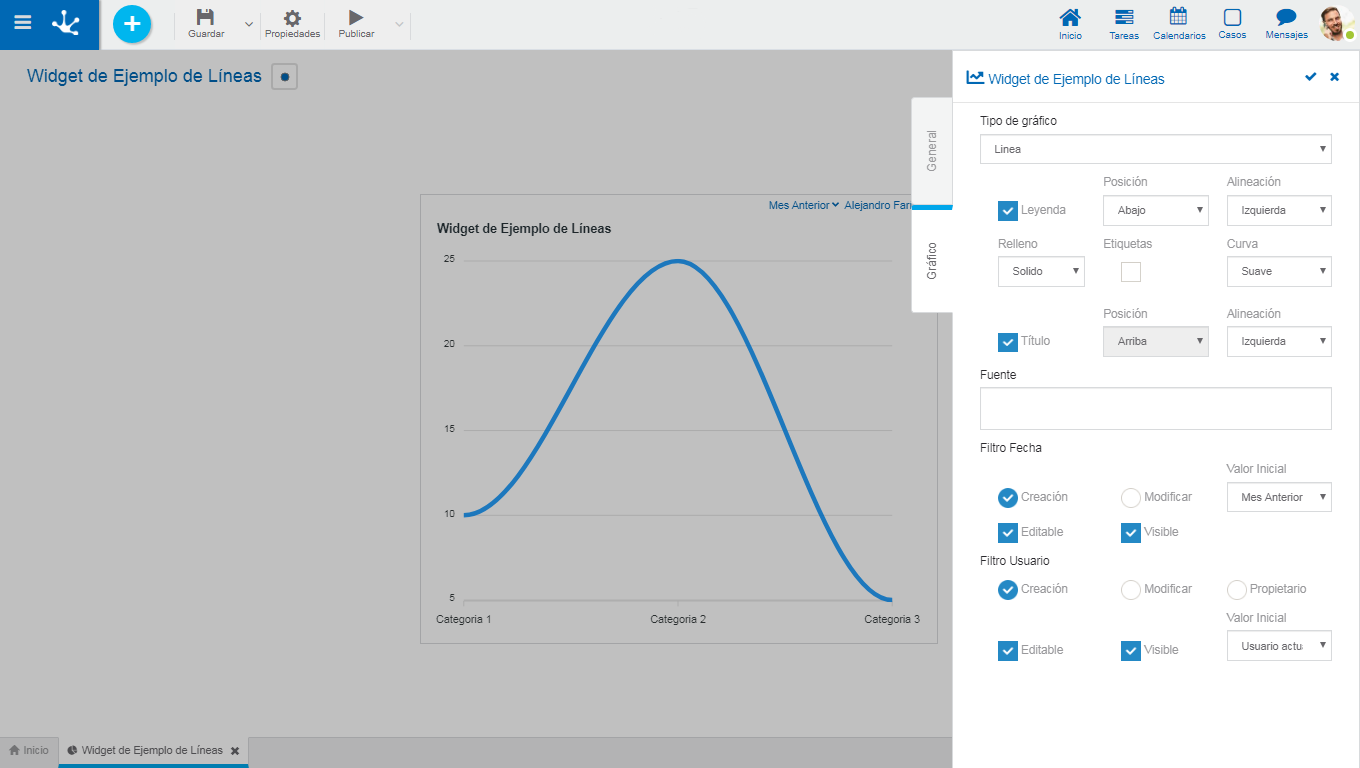This screenshot has width=1360, height=768.
Task: Click Categoria 2 axis label
Action: [678, 619]
